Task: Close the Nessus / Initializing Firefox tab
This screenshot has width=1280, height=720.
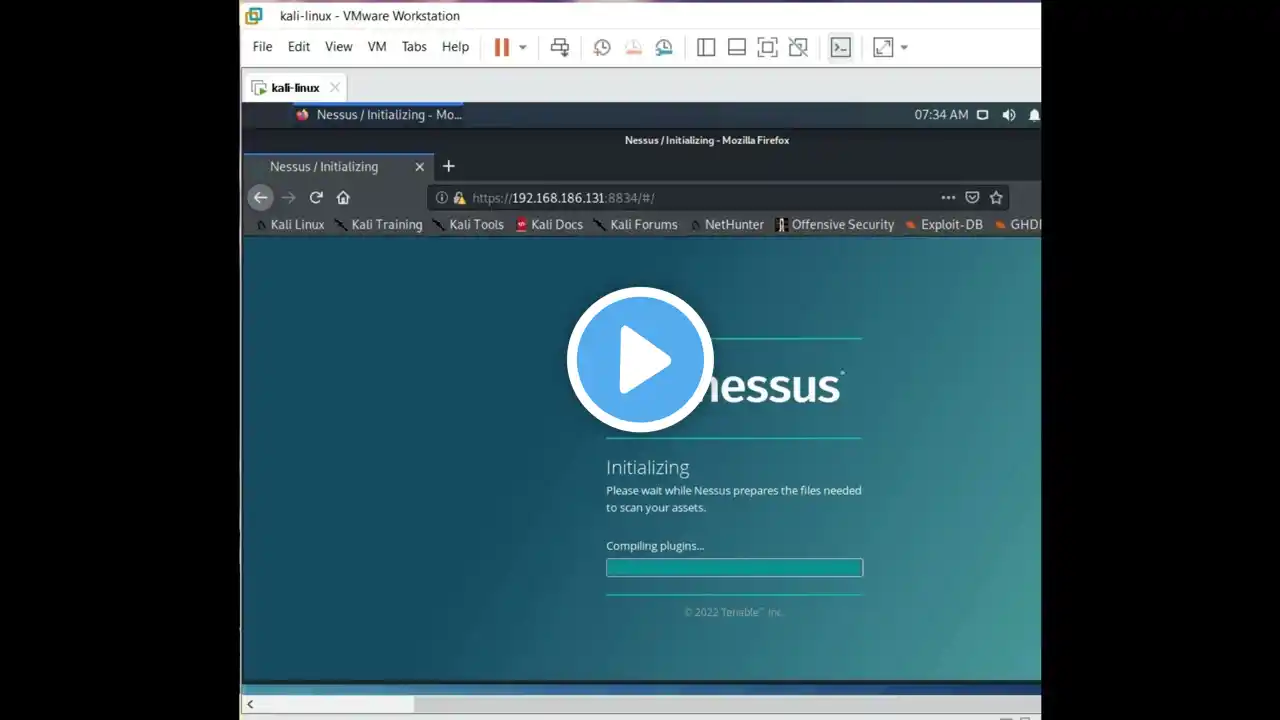Action: (420, 167)
